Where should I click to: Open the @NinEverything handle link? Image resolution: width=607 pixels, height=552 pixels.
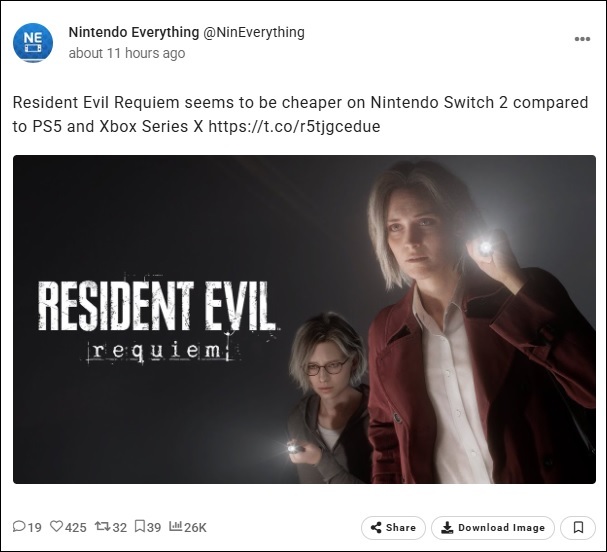(254, 33)
